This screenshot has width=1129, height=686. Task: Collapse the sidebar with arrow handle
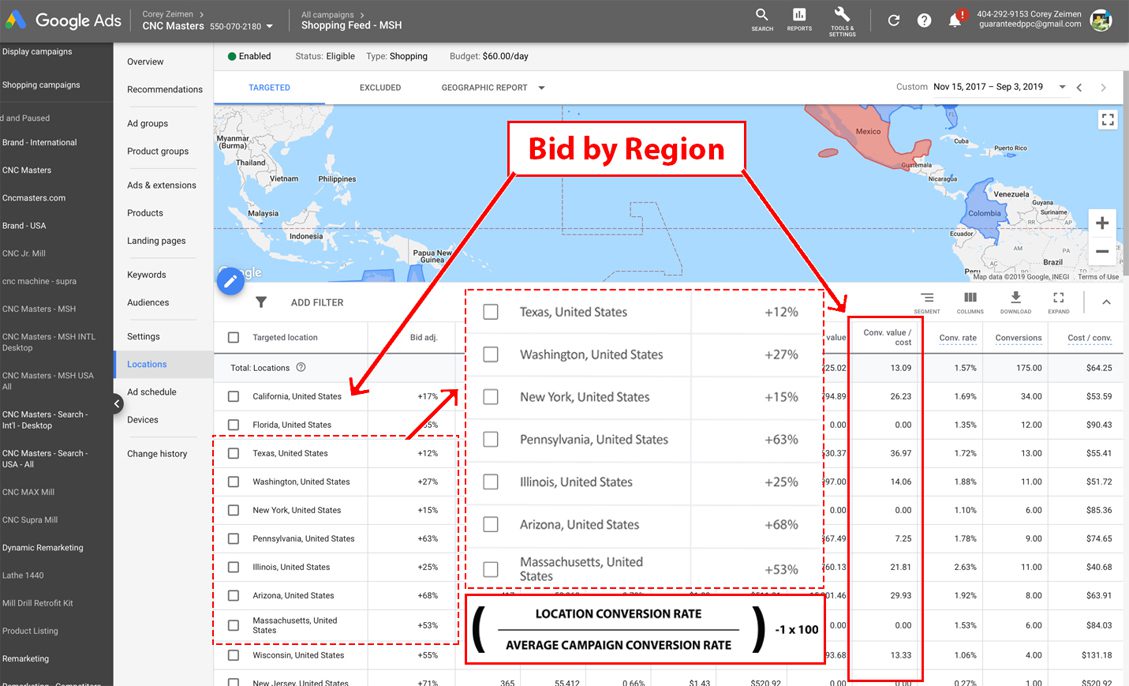(x=117, y=404)
